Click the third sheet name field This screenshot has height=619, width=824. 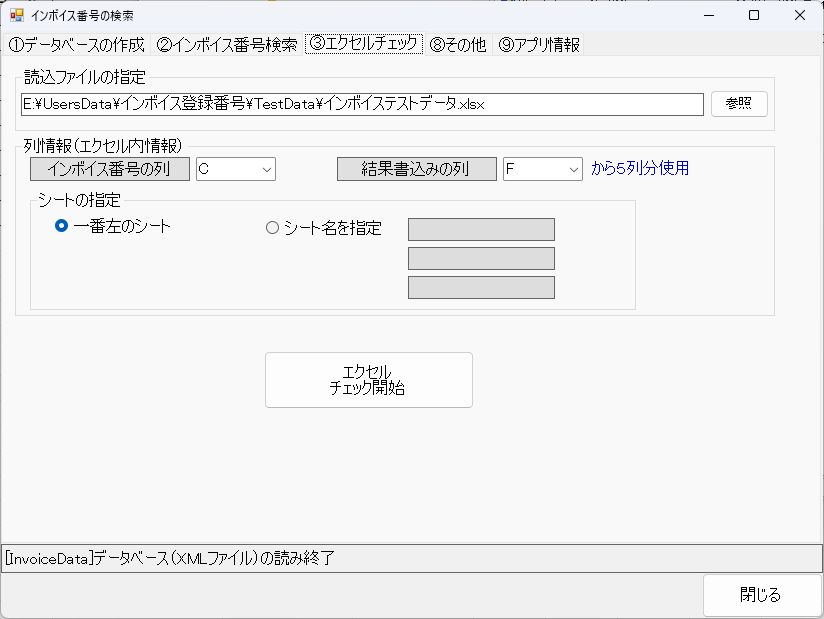coord(481,287)
